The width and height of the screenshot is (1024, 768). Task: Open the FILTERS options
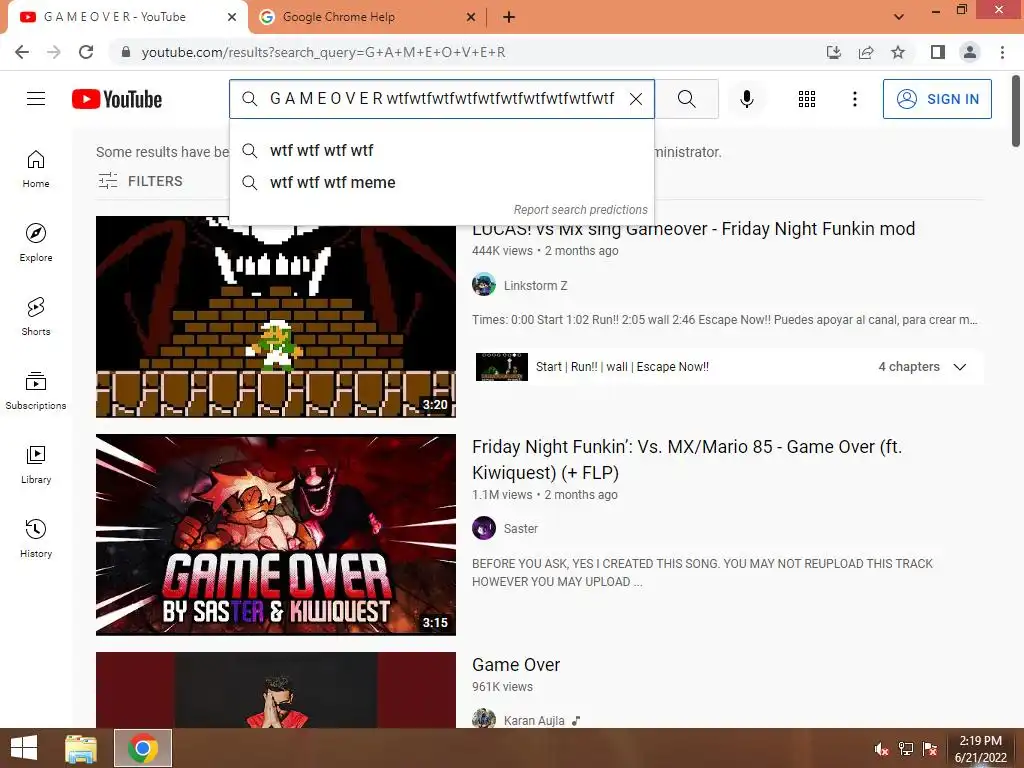click(140, 181)
